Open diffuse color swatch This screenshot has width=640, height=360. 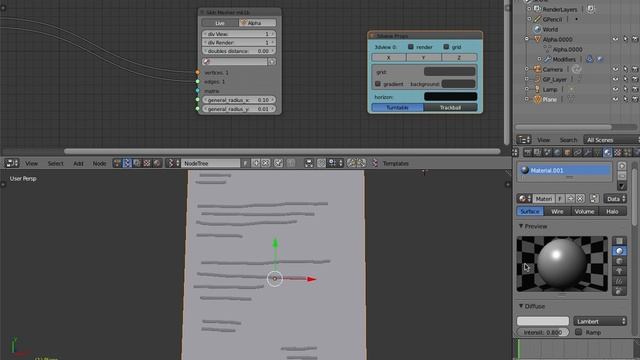[543, 321]
